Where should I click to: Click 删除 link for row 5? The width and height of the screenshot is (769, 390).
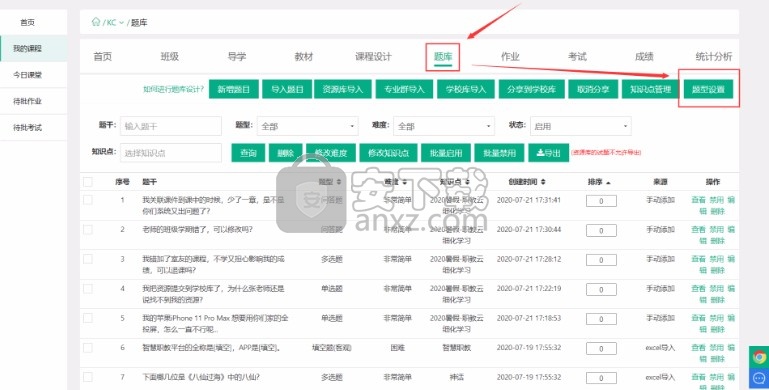tap(717, 329)
